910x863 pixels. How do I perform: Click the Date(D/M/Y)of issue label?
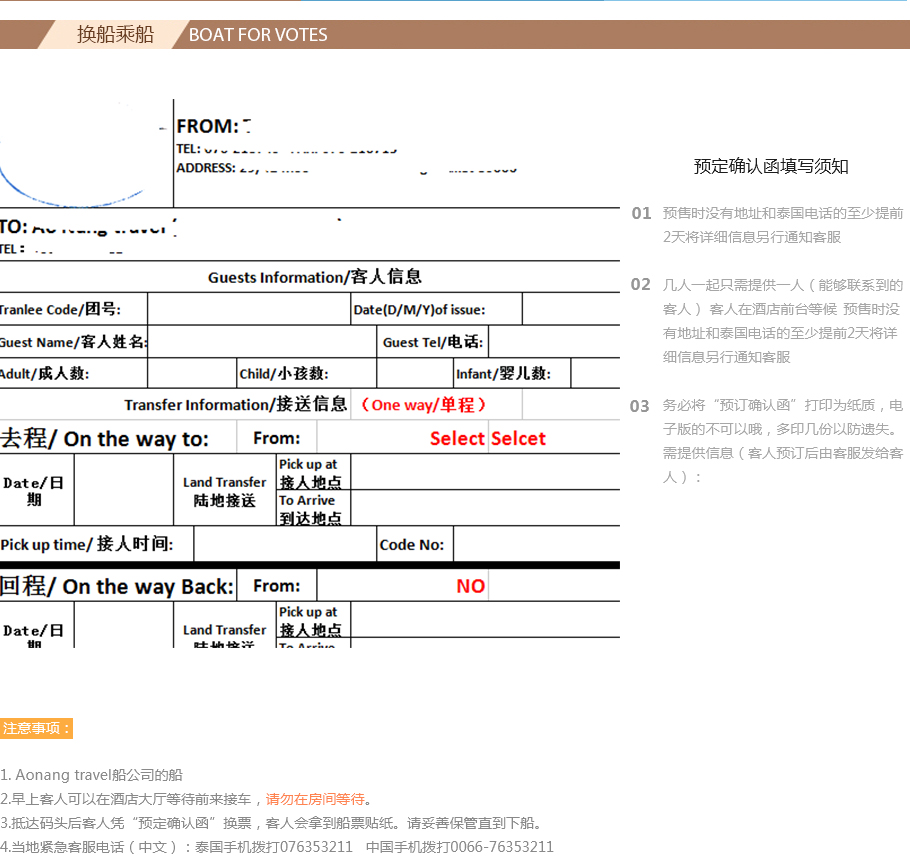[419, 309]
